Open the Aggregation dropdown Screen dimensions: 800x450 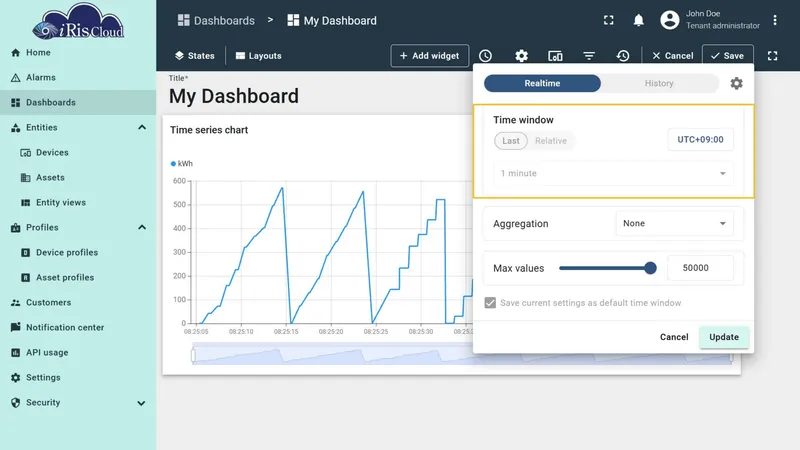coord(674,223)
